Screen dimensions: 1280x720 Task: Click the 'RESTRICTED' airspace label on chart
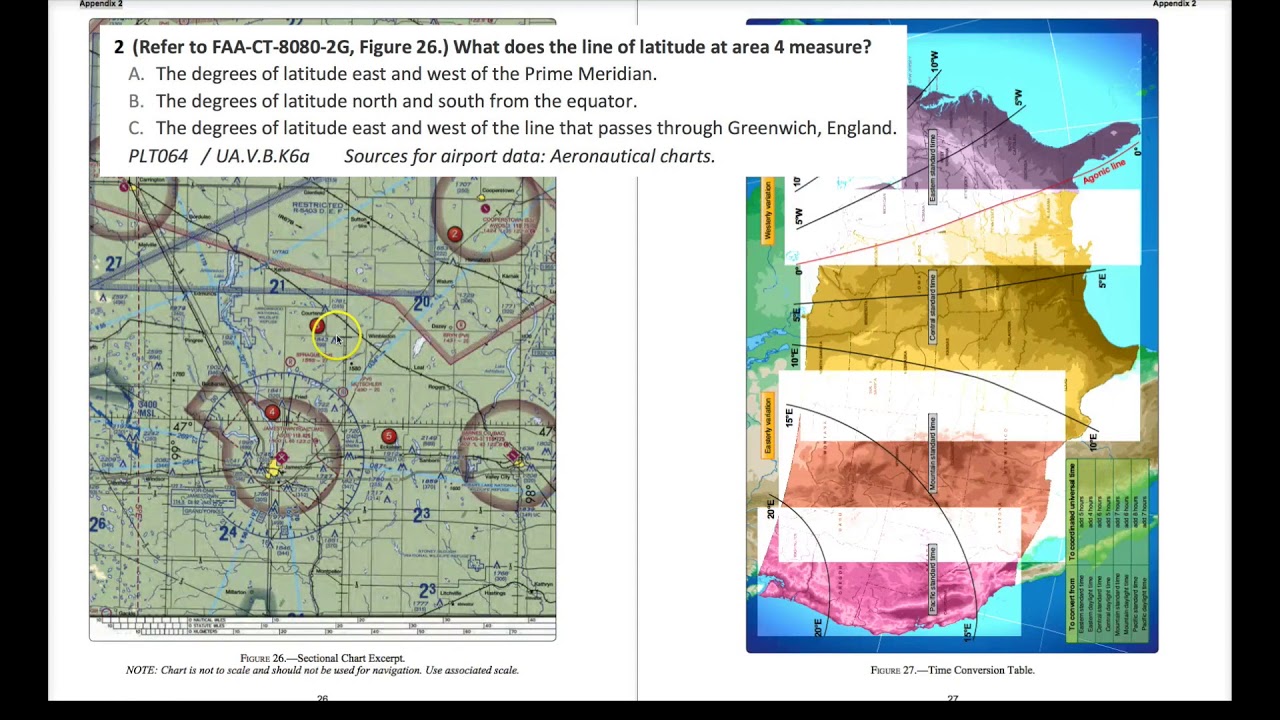pos(318,204)
